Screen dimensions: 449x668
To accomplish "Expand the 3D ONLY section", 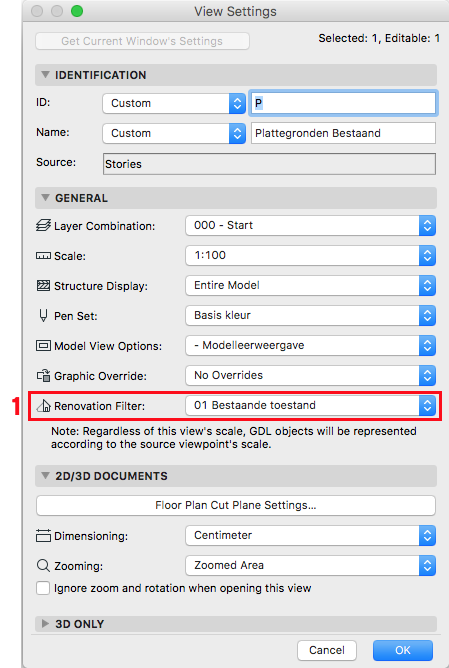I will [45, 624].
